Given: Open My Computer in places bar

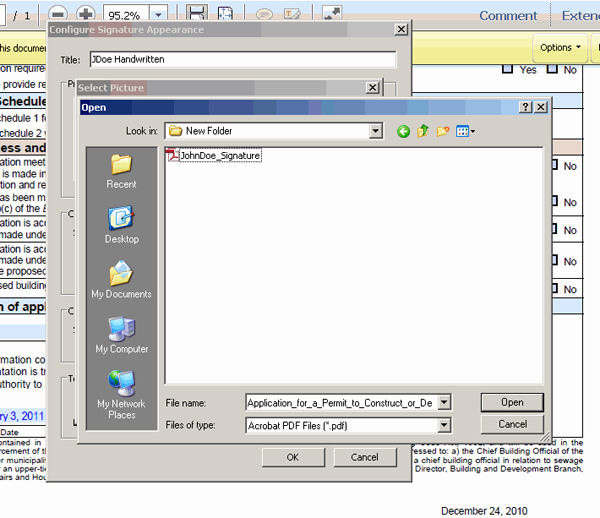Looking at the screenshot, I should [x=122, y=335].
